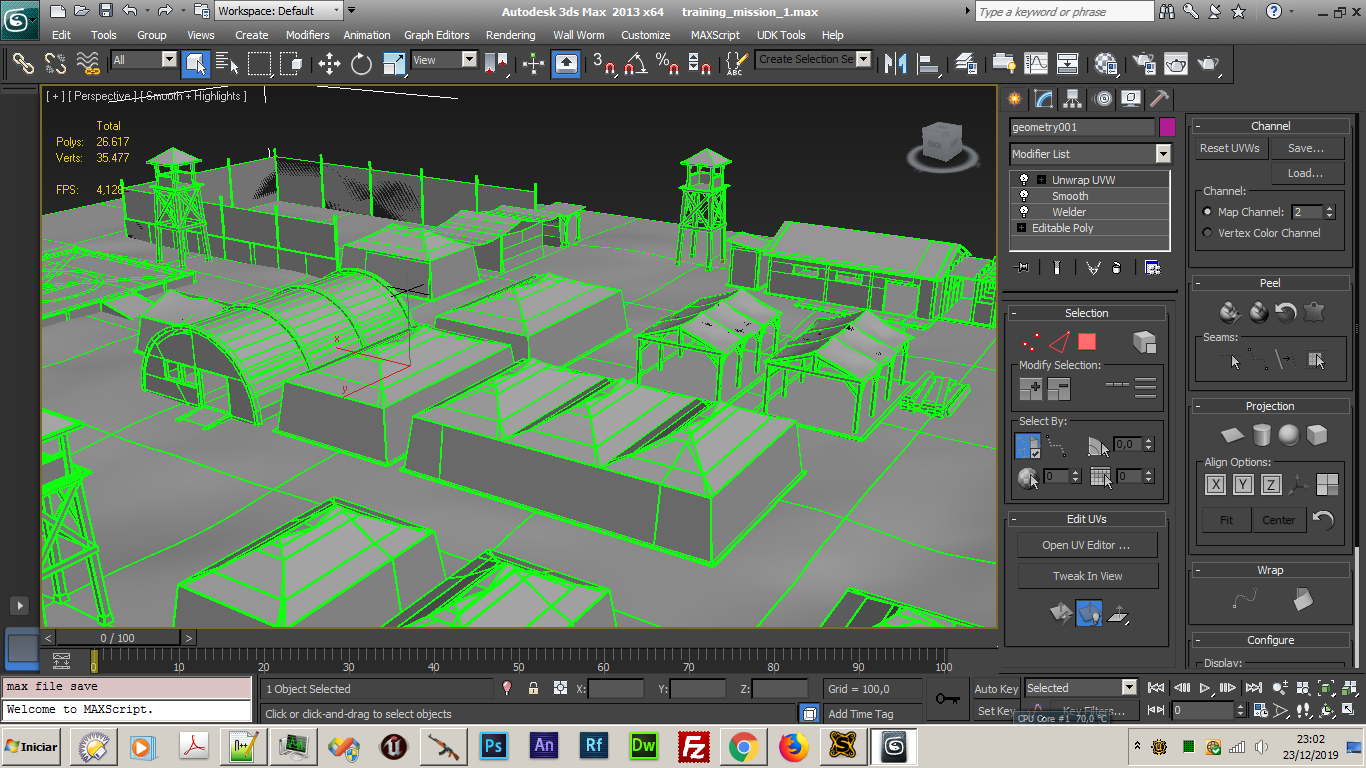Click the Open UV Editor button

point(1086,545)
